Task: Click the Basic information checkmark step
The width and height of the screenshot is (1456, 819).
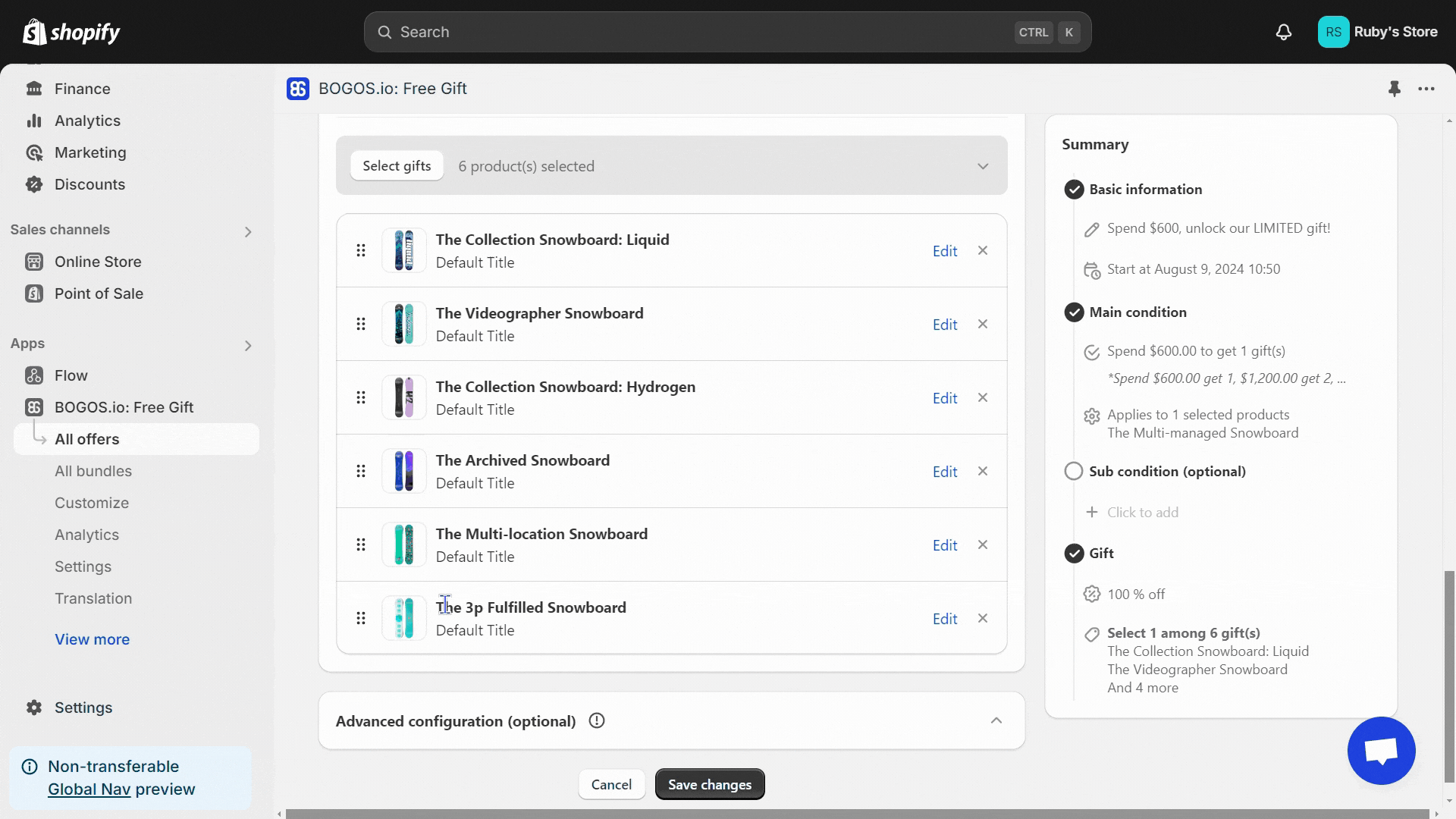Action: tap(1073, 190)
